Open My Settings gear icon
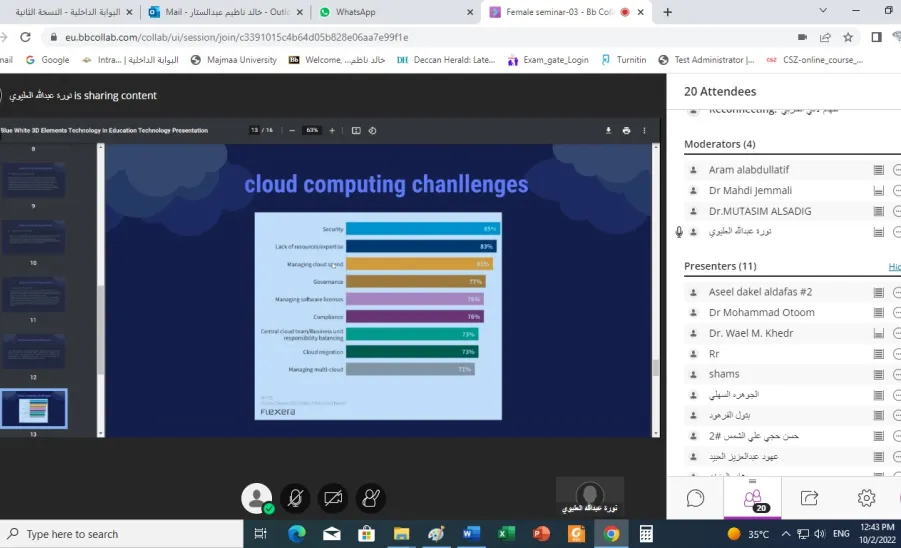This screenshot has width=901, height=548. 866,498
